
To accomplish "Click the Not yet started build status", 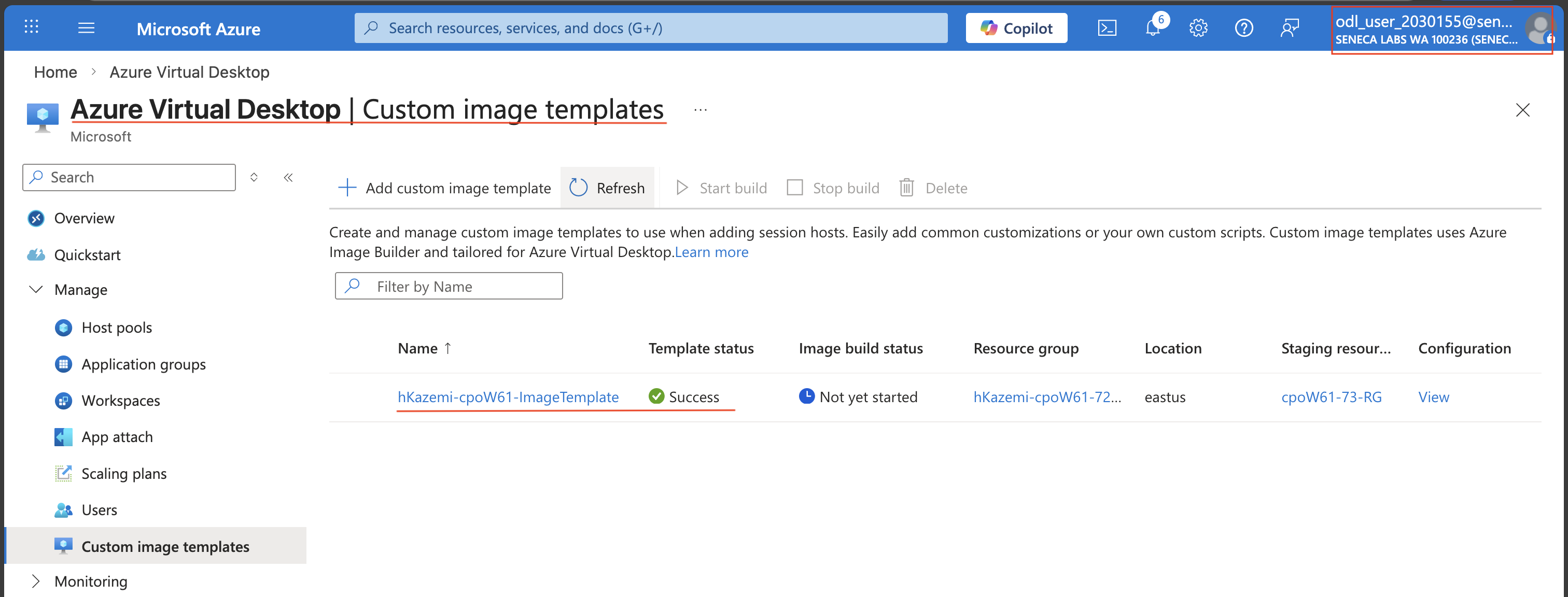I will [x=858, y=397].
